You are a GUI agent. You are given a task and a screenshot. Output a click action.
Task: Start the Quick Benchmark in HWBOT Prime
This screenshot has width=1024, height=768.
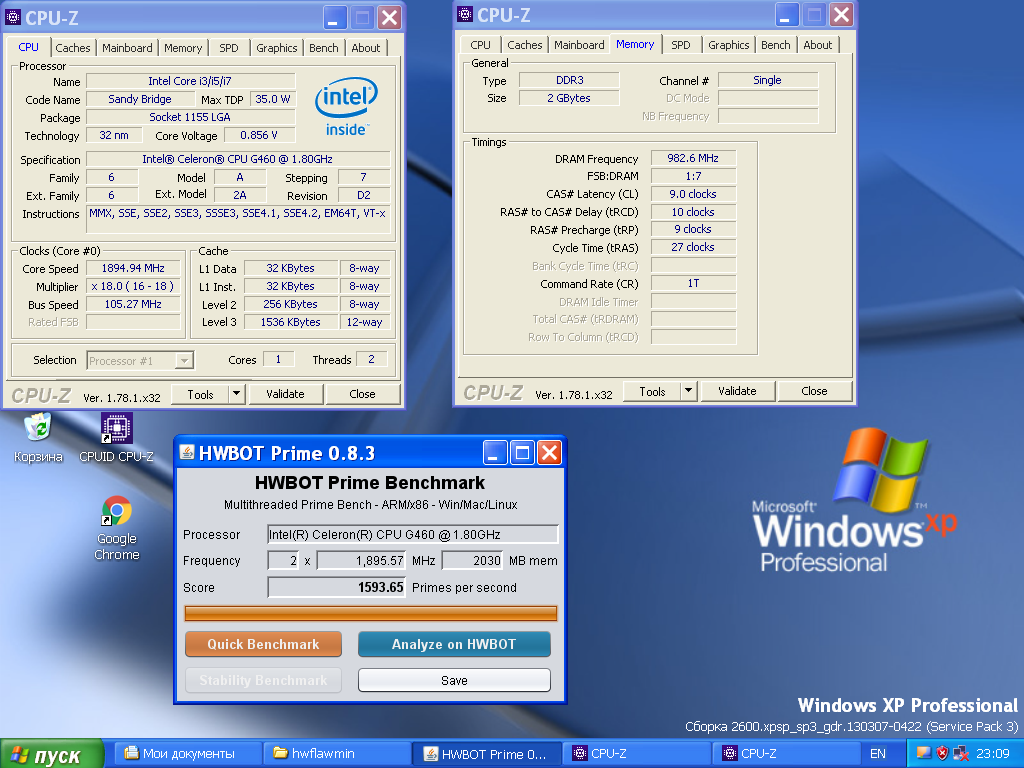point(263,644)
